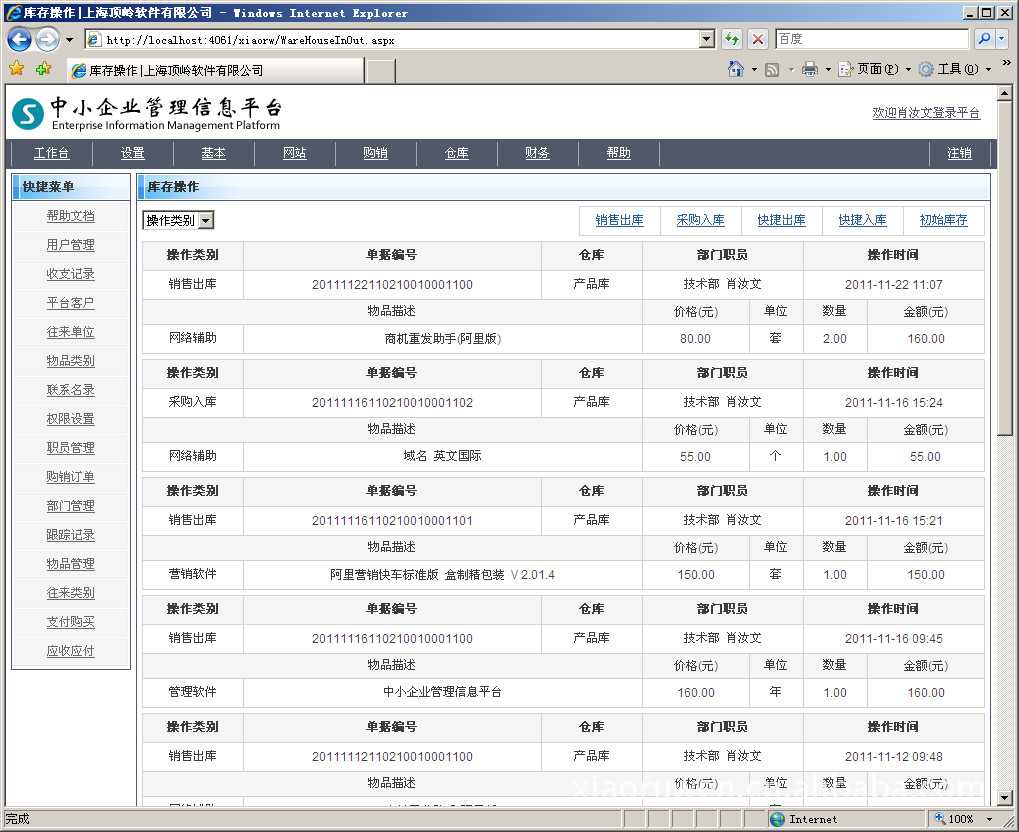Click the Print icon in toolbar
The height and width of the screenshot is (832, 1019).
pos(810,69)
